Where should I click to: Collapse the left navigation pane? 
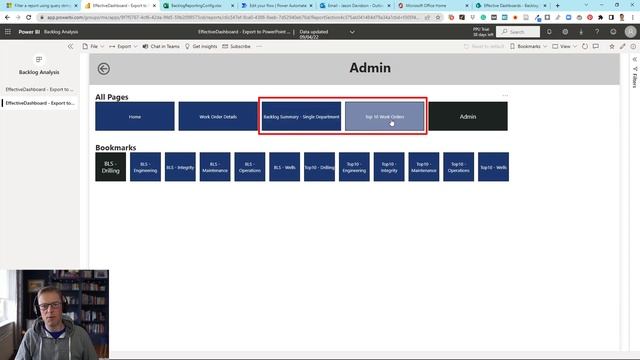point(71,47)
